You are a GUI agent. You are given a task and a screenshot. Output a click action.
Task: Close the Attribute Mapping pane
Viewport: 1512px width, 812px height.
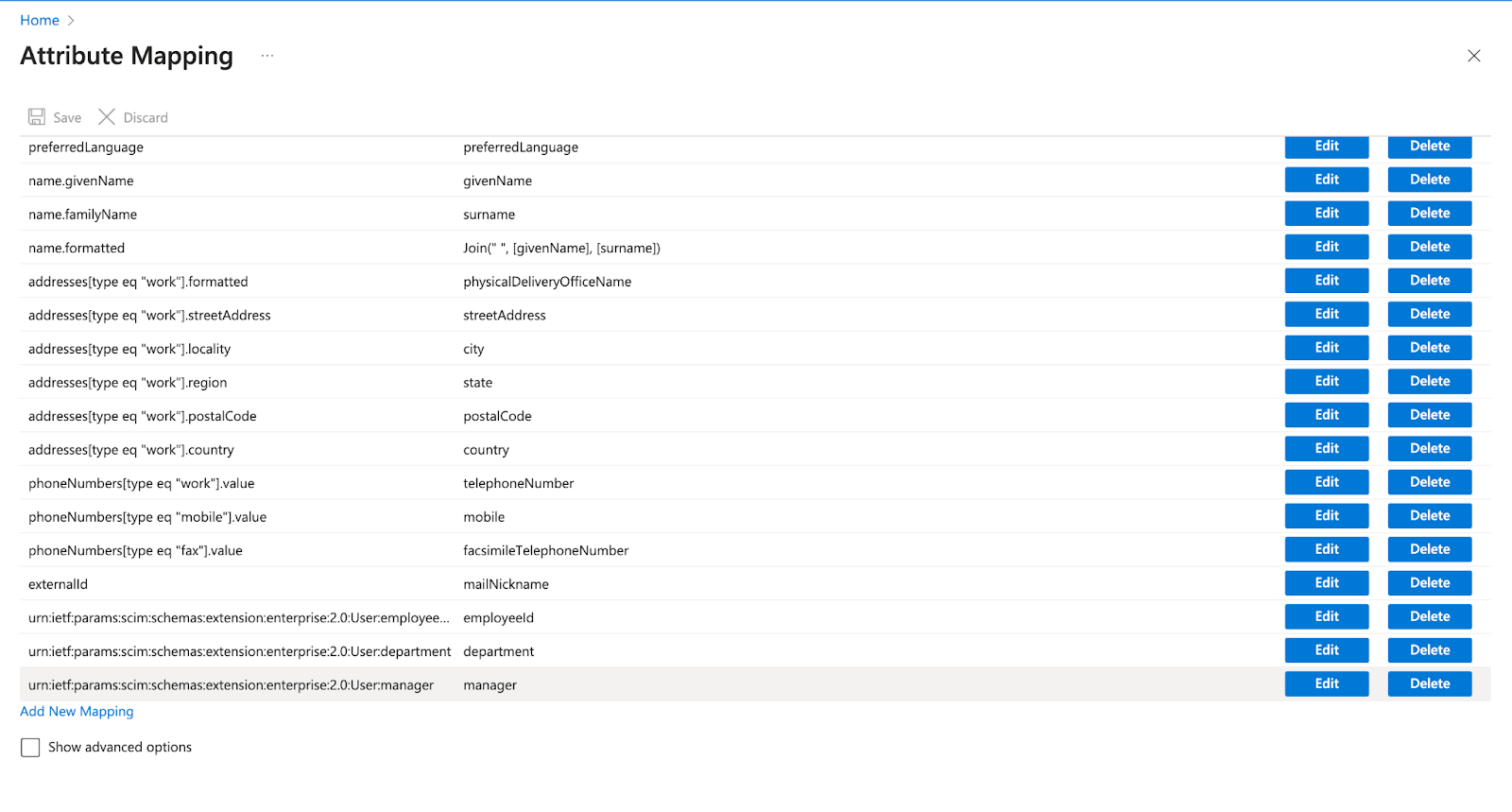coord(1473,56)
